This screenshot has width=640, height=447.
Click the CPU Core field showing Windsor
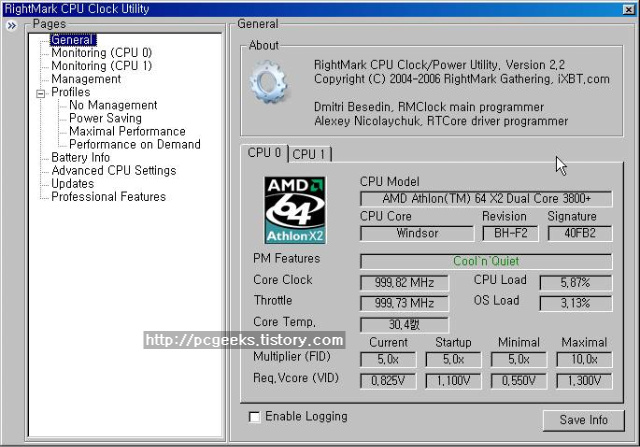tap(417, 234)
